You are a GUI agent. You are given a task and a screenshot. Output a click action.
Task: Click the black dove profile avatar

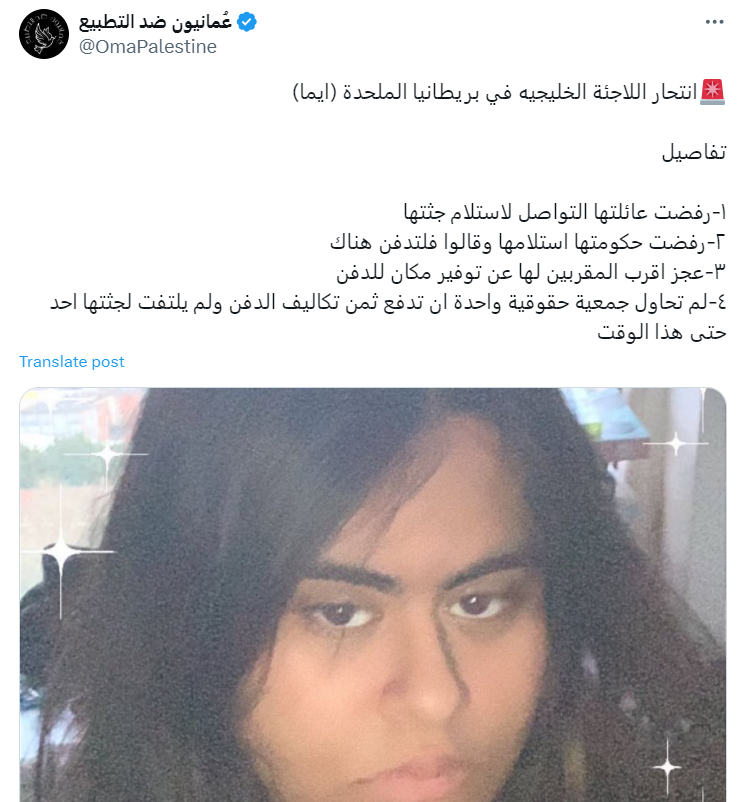(44, 34)
